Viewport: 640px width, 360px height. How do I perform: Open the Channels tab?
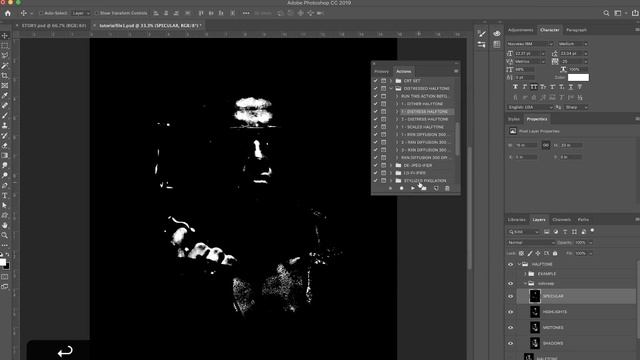[x=561, y=220]
